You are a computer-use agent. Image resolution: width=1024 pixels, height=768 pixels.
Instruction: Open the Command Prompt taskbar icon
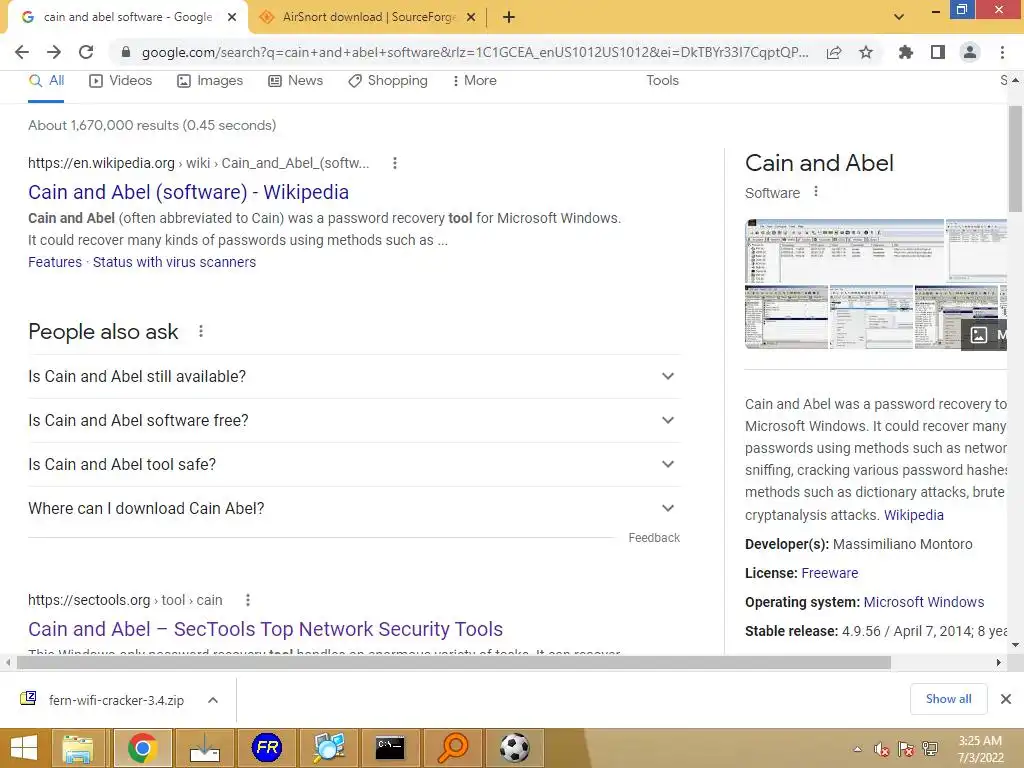coord(391,748)
